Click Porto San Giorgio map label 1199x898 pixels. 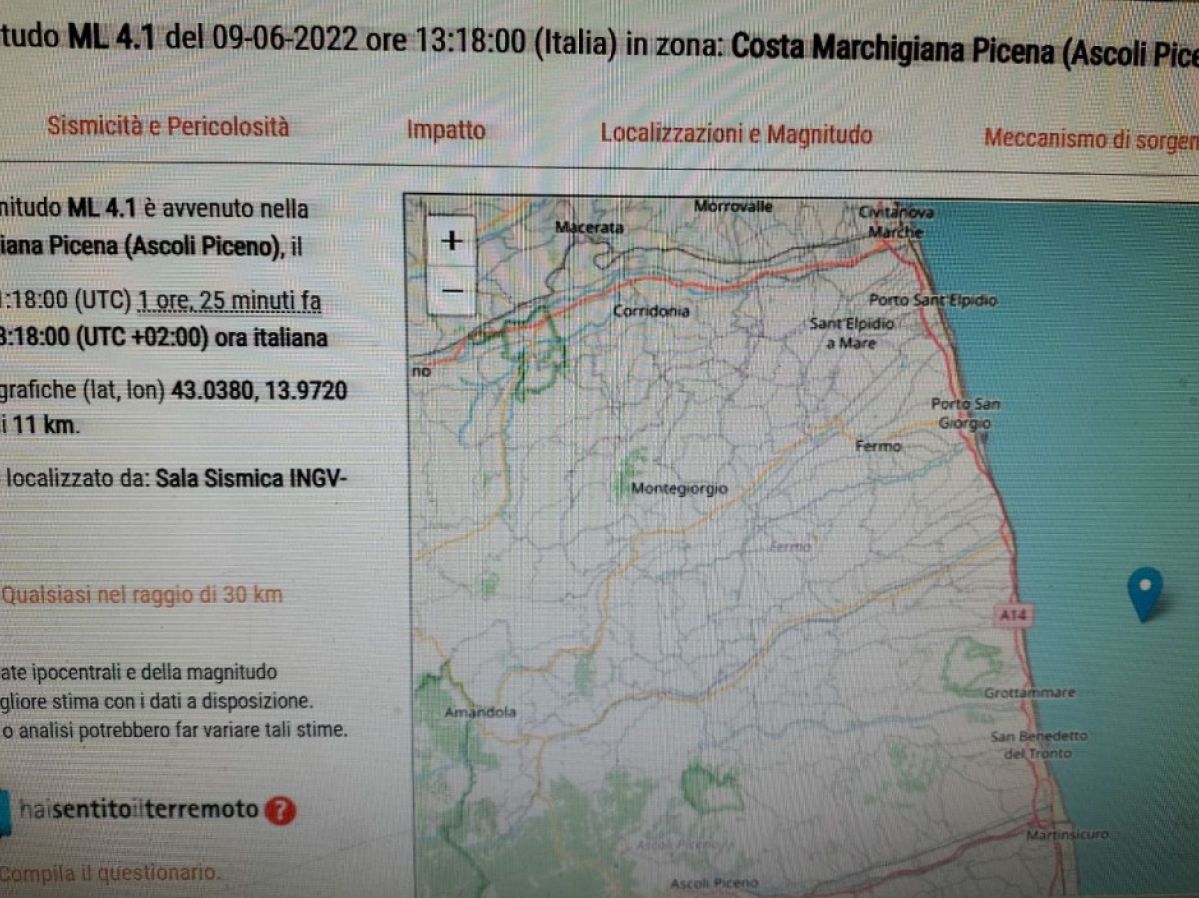point(965,413)
